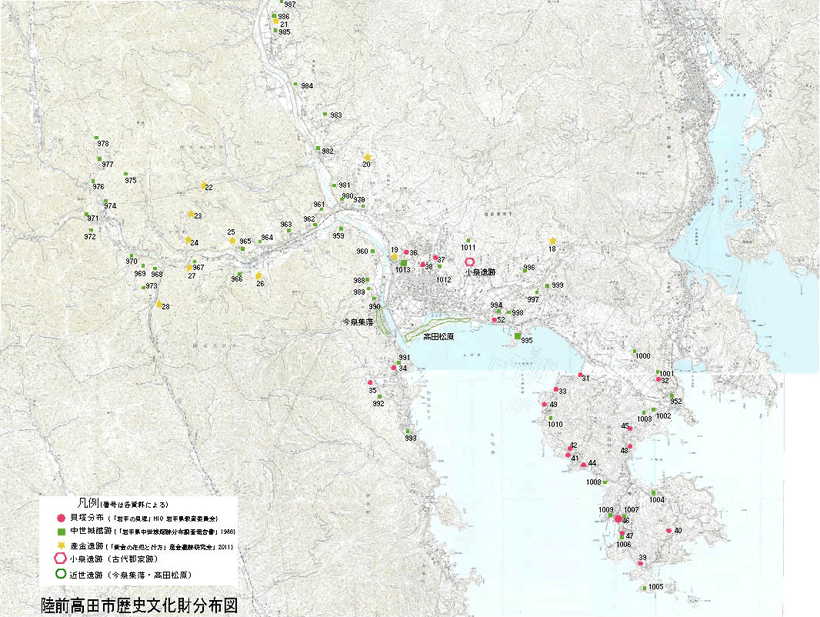
Task: Click the gold site star labeled 23
Action: point(191,214)
